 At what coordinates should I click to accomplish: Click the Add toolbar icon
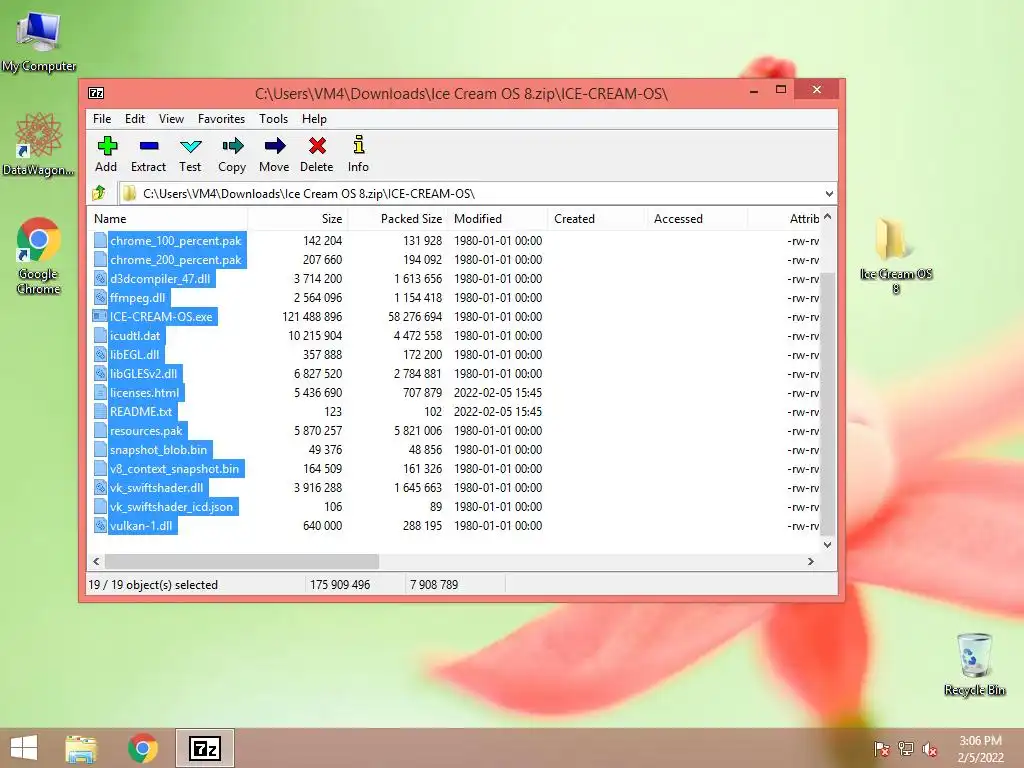[x=107, y=146]
